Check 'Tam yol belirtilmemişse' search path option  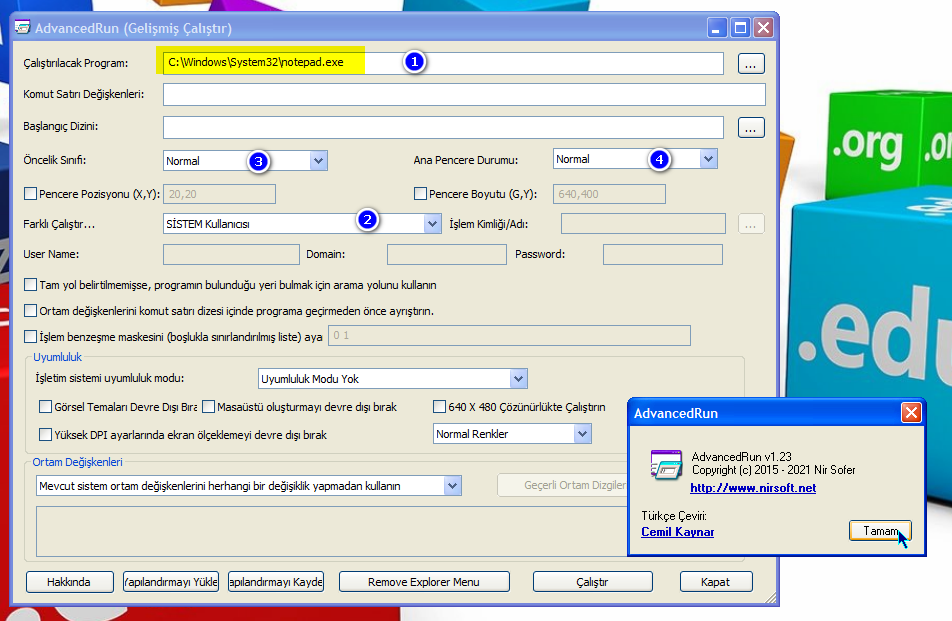point(30,285)
